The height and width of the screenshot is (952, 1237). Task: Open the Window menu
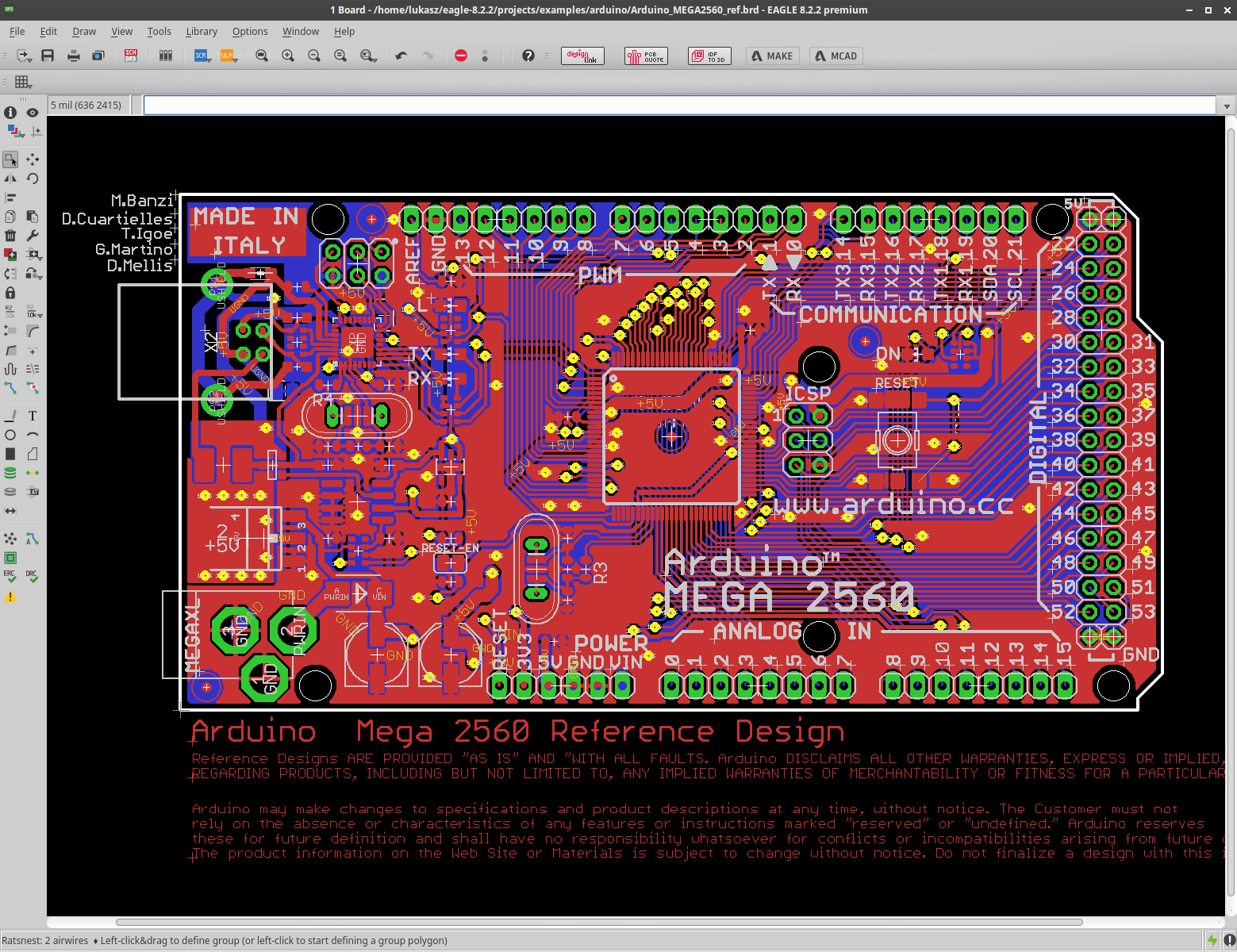click(x=301, y=32)
